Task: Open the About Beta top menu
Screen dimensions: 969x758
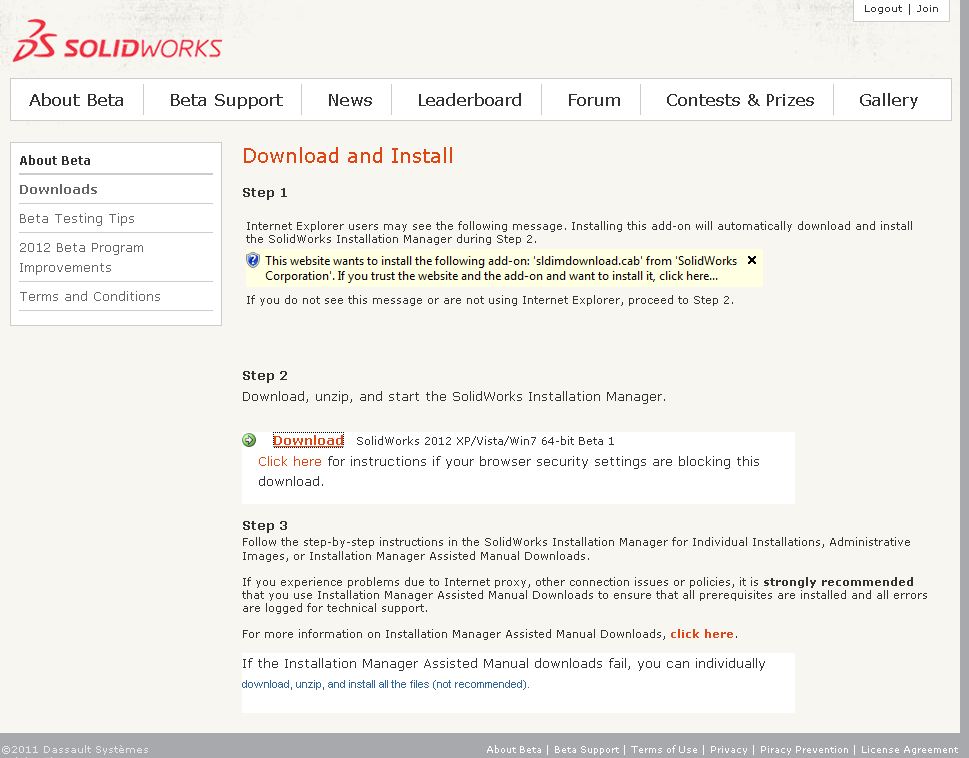Action: pyautogui.click(x=77, y=100)
